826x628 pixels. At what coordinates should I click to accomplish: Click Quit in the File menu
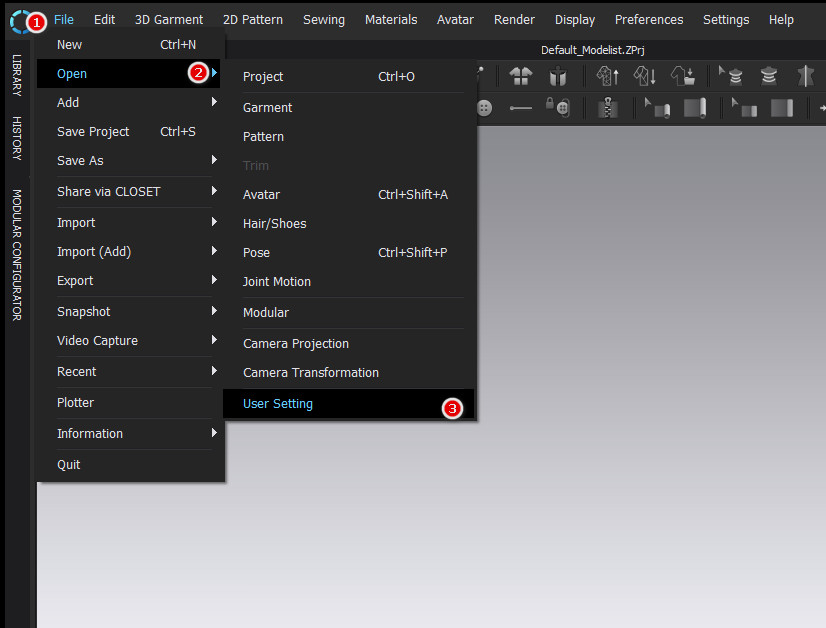coord(69,464)
